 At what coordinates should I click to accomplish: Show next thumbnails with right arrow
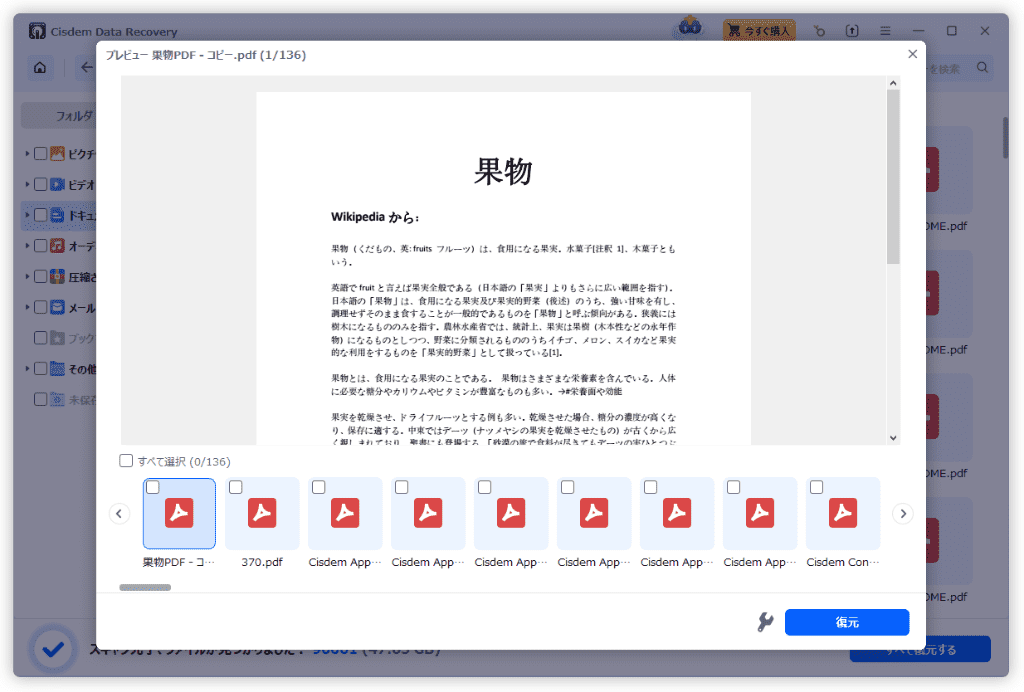tap(902, 514)
